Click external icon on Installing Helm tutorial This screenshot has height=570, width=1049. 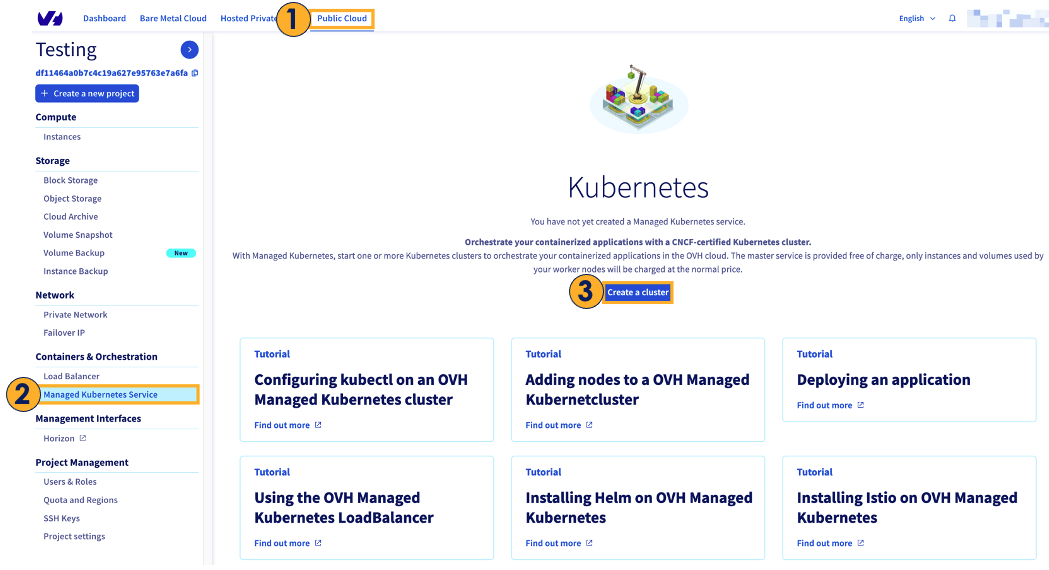[x=589, y=543]
